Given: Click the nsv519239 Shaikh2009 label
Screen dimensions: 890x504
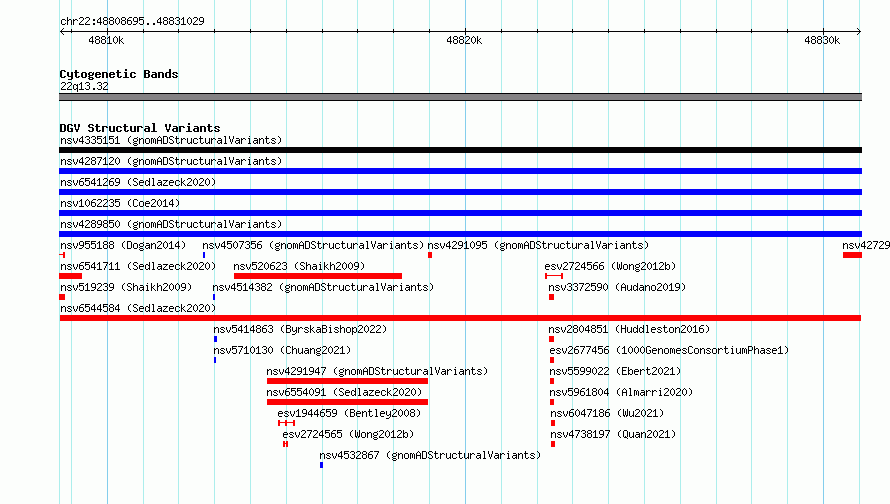Looking at the screenshot, I should [126, 287].
